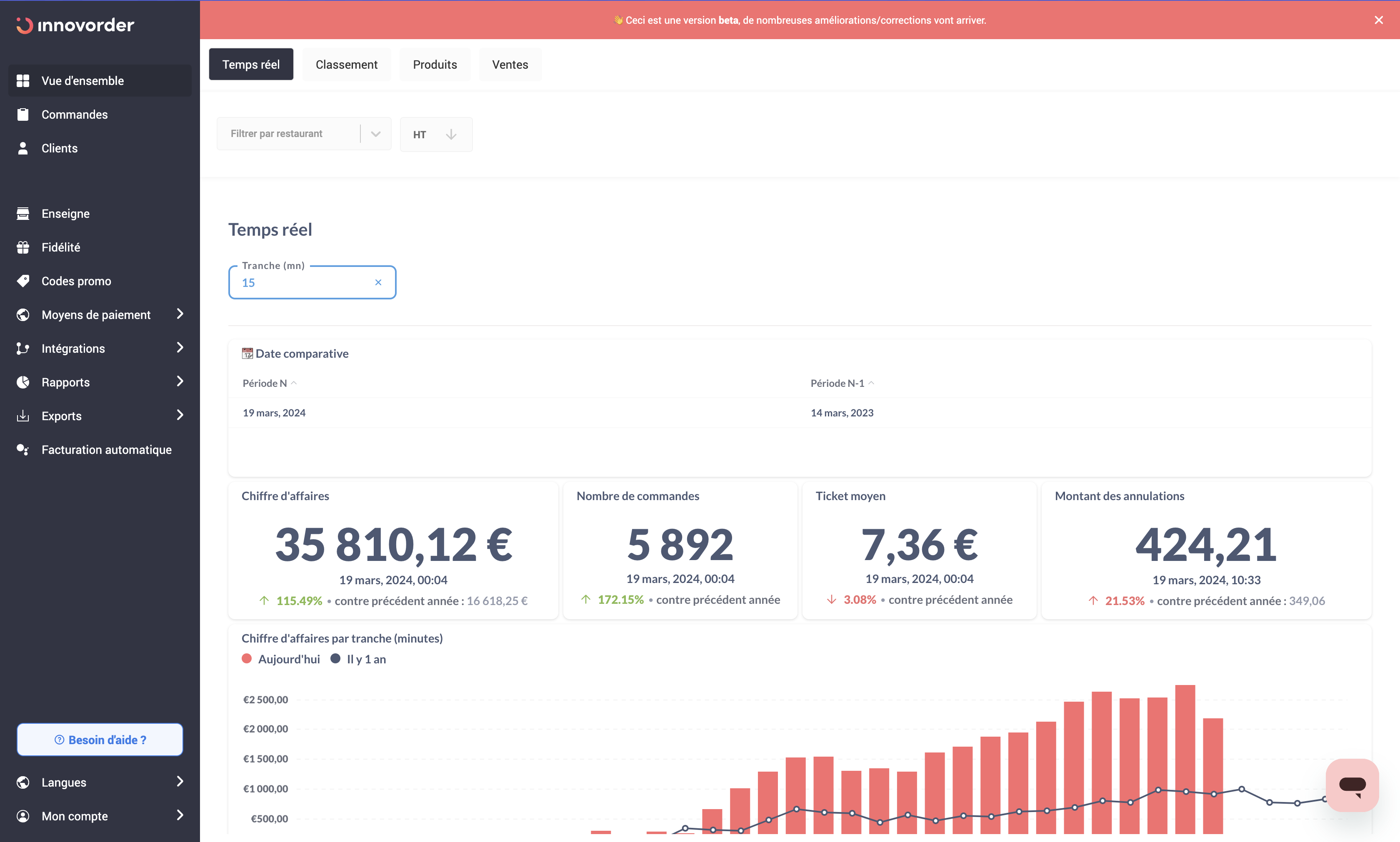Click the Codes promo tag icon

23,281
